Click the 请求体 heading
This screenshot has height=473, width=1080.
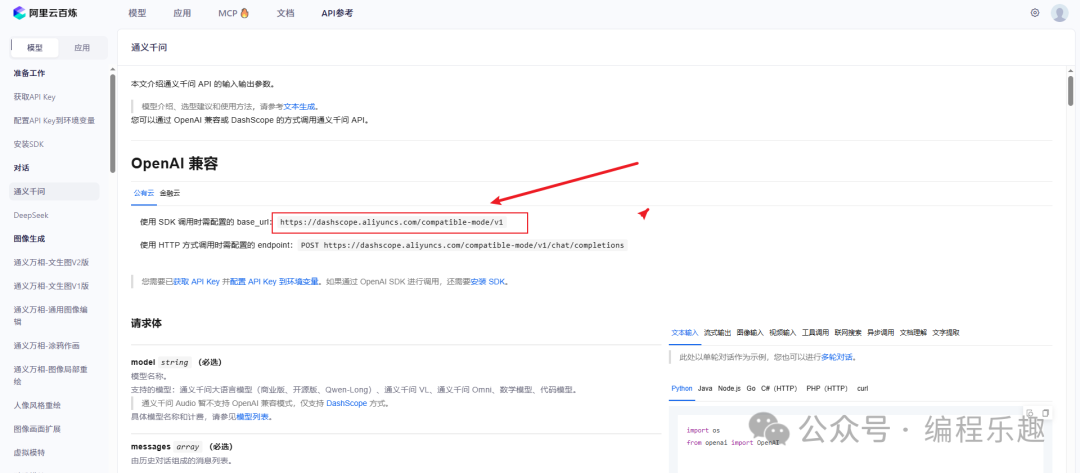pyautogui.click(x=146, y=323)
